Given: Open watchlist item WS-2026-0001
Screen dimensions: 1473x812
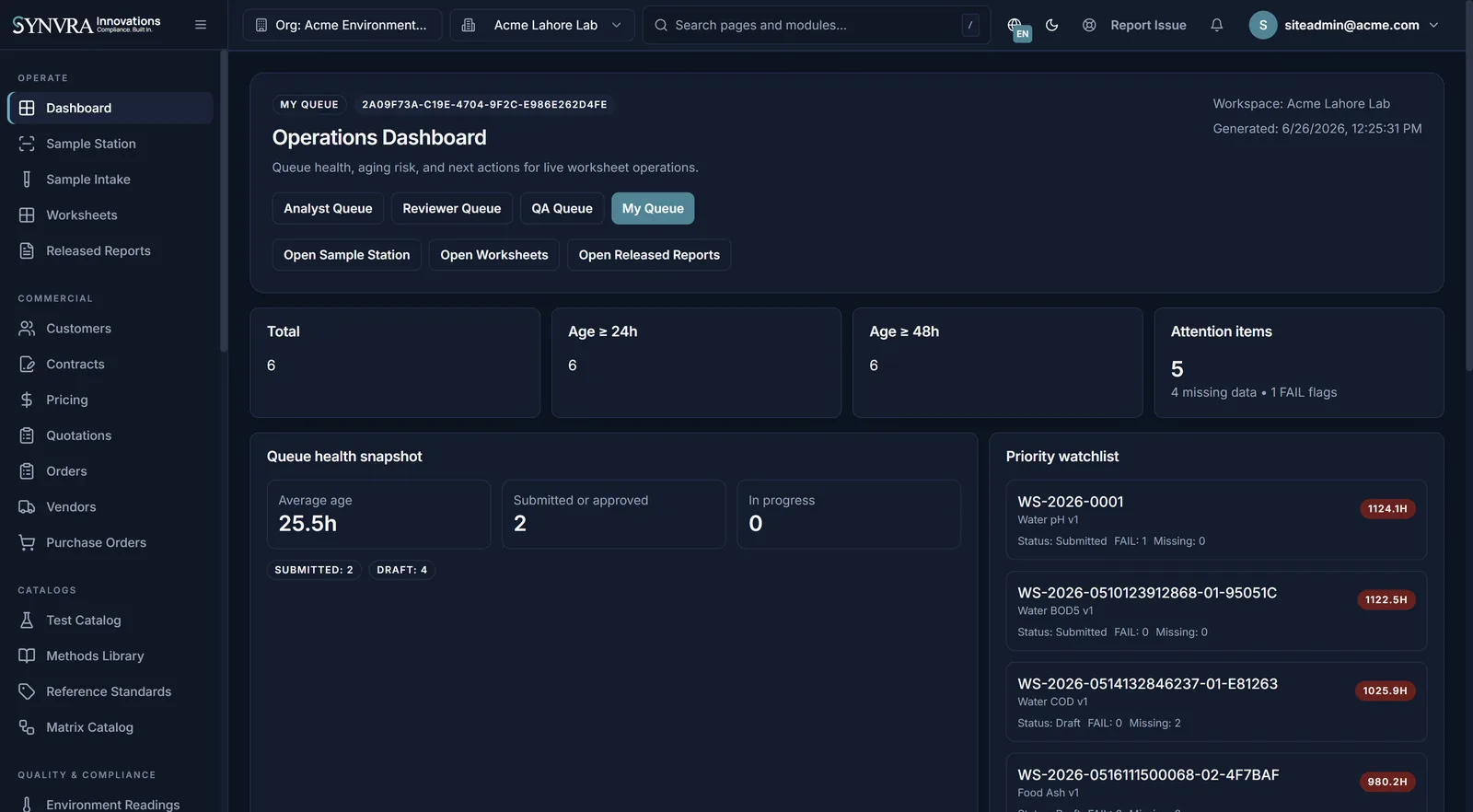Looking at the screenshot, I should click(x=1216, y=519).
